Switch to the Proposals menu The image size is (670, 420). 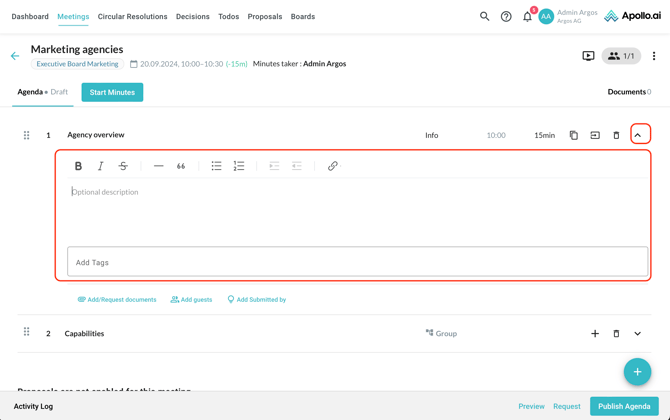coord(264,16)
